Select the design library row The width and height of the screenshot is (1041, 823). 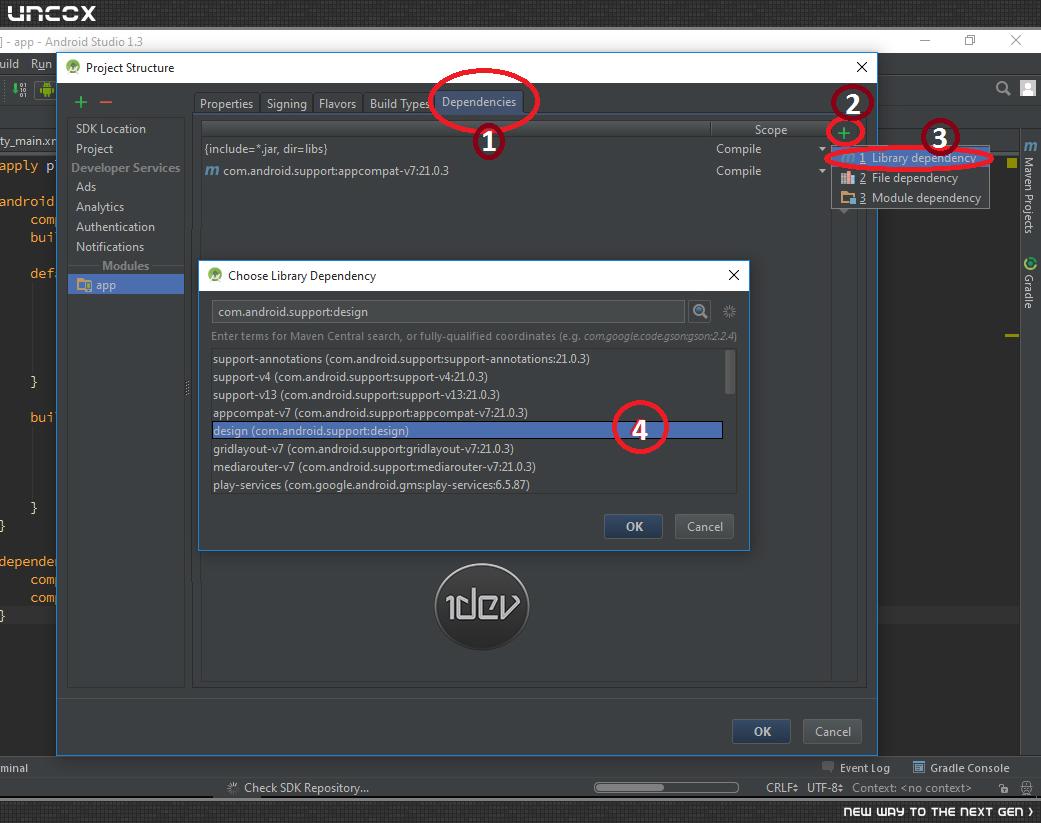click(467, 431)
